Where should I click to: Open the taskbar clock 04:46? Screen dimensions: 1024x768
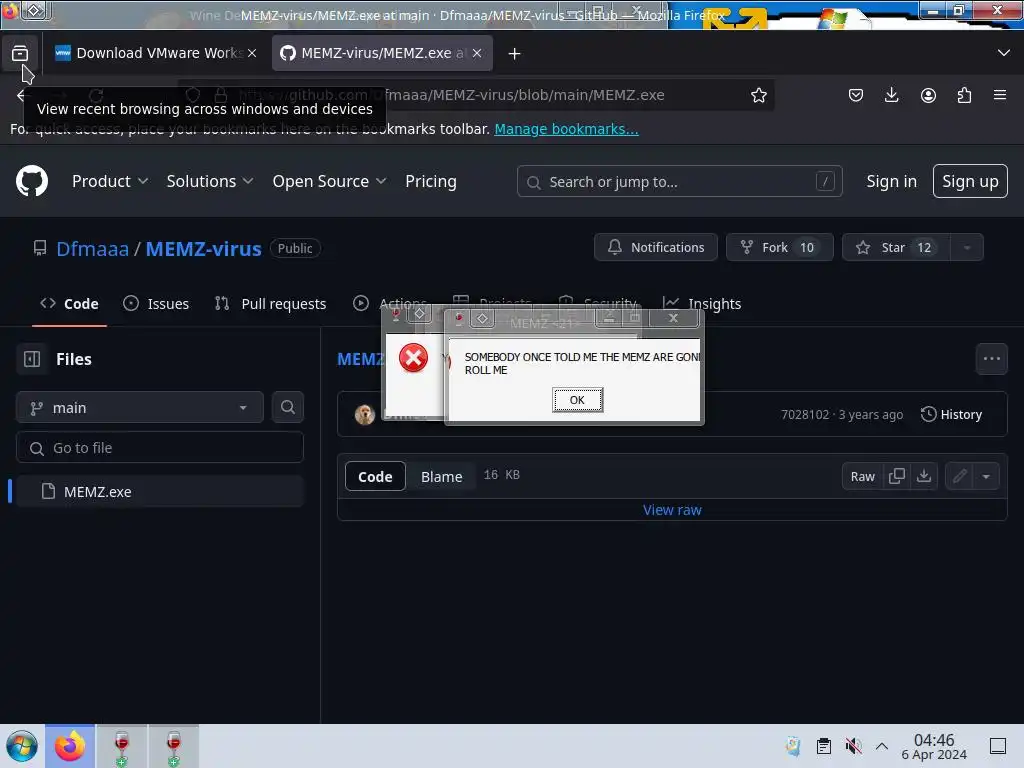(934, 746)
